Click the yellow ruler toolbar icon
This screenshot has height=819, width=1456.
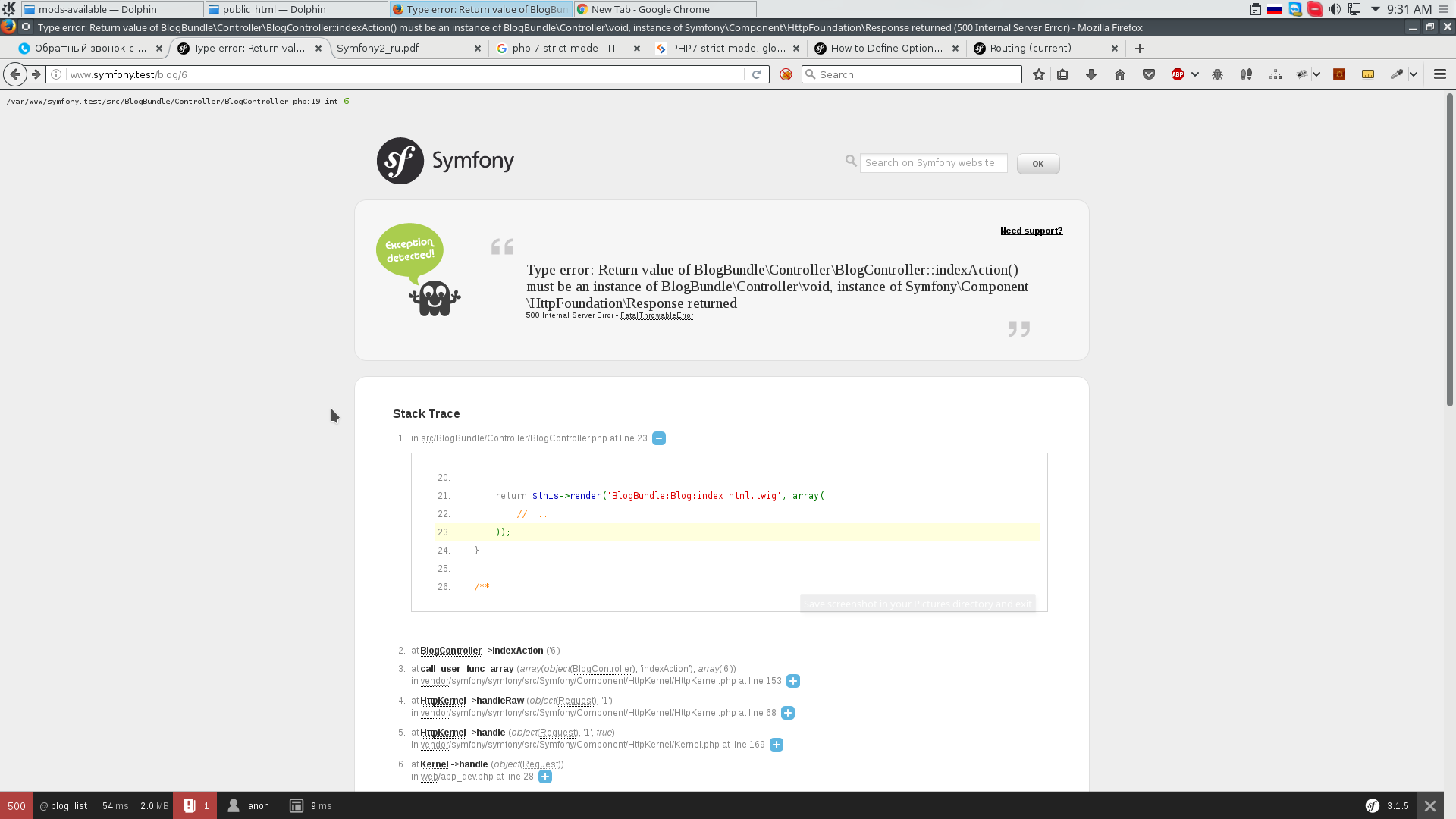point(1368,74)
